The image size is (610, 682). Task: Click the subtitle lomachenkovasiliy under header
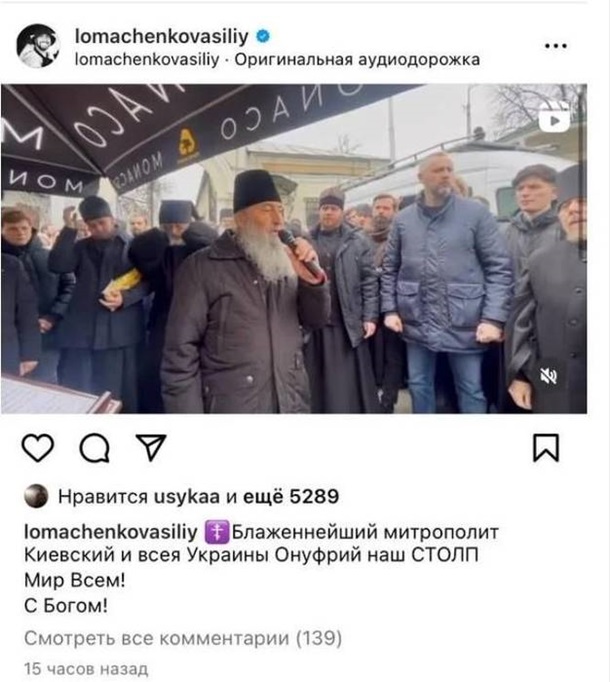coord(147,60)
